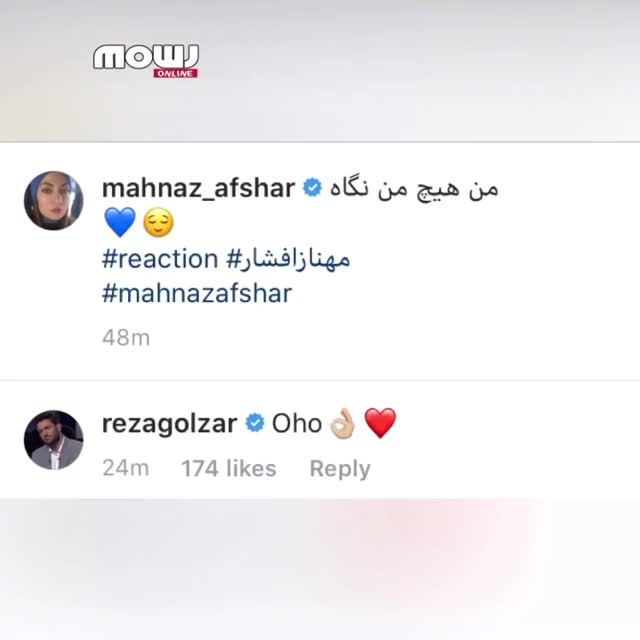Click the red ONLINE label
640x640 pixels.
click(x=176, y=73)
